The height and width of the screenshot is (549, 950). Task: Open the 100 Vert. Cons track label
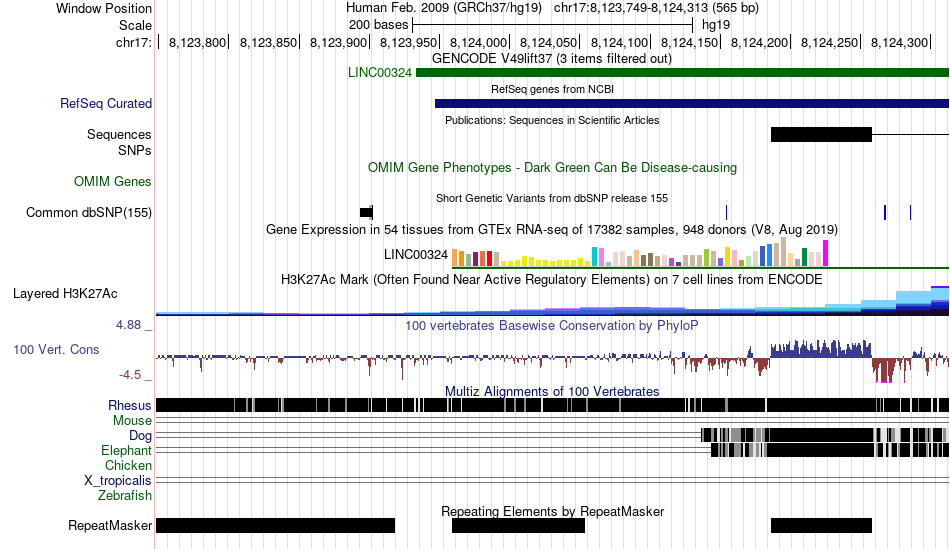(x=56, y=350)
